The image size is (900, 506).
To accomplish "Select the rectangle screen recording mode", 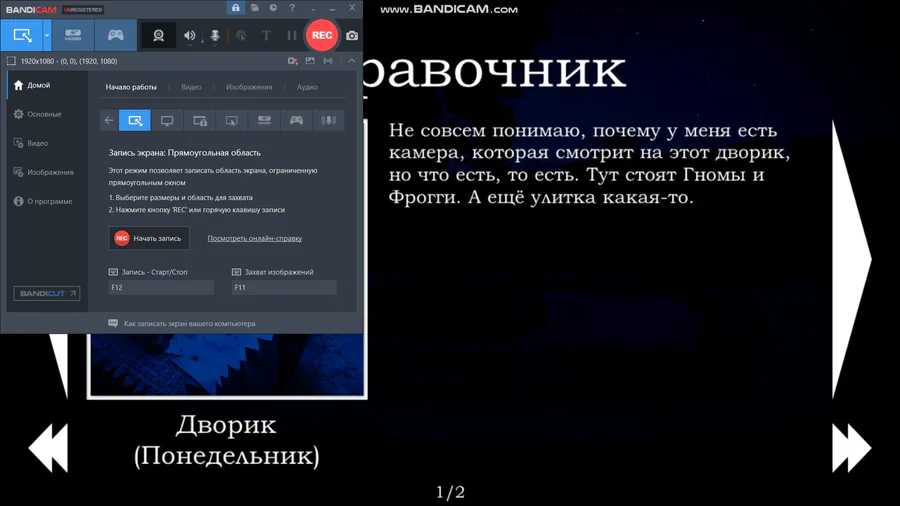I will pyautogui.click(x=22, y=35).
